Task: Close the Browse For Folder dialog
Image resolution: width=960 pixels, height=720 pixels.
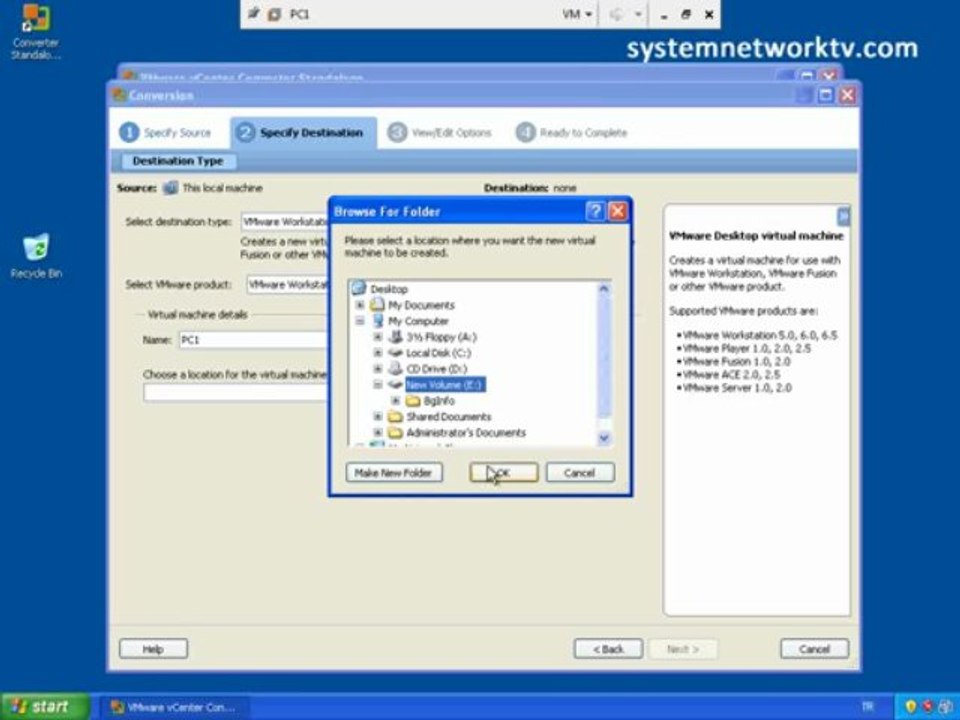Action: [618, 211]
